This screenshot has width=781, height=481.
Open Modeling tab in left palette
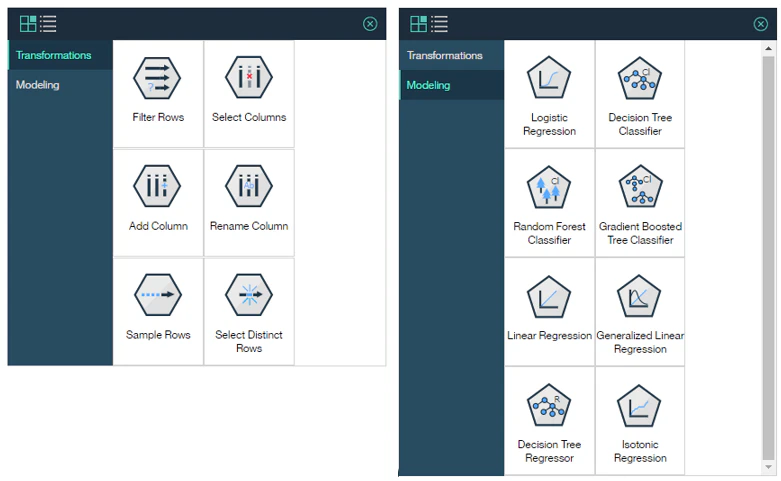[60, 85]
